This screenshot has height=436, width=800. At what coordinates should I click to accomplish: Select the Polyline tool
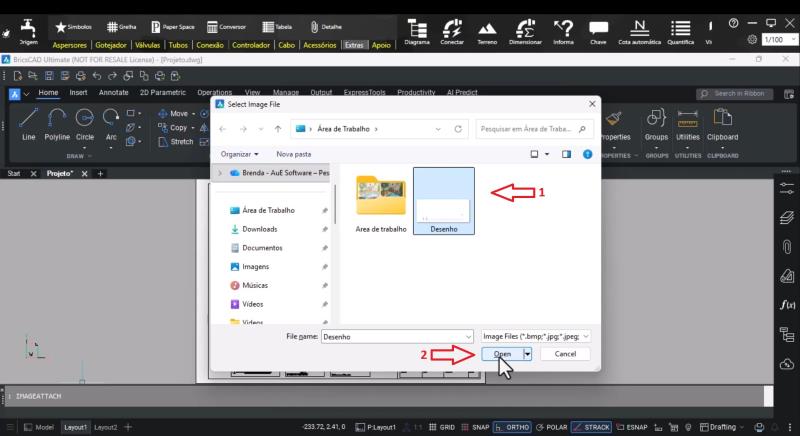pos(57,124)
